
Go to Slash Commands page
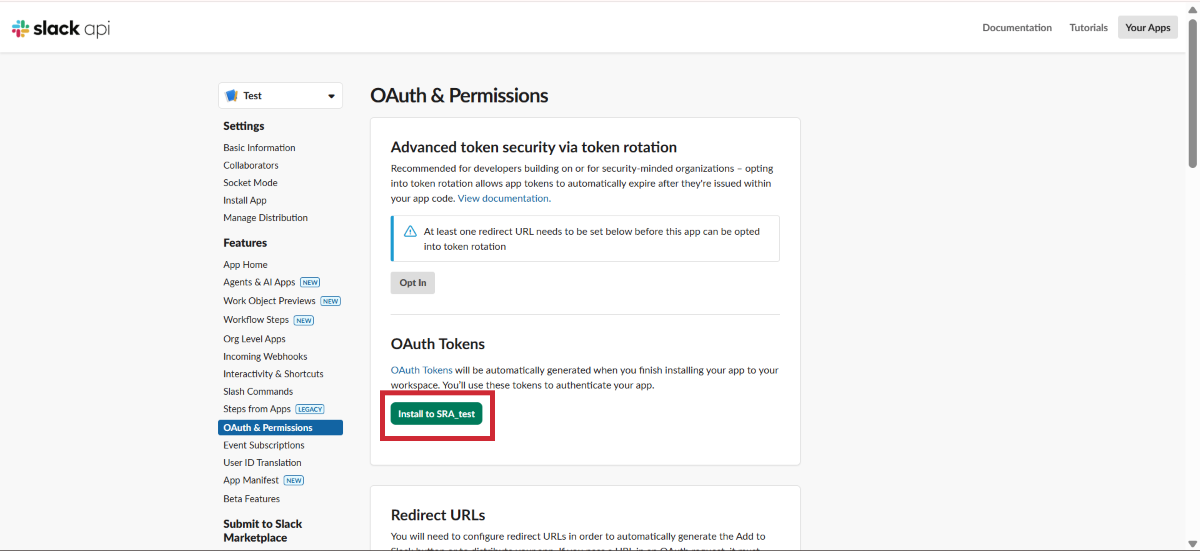[x=258, y=392]
